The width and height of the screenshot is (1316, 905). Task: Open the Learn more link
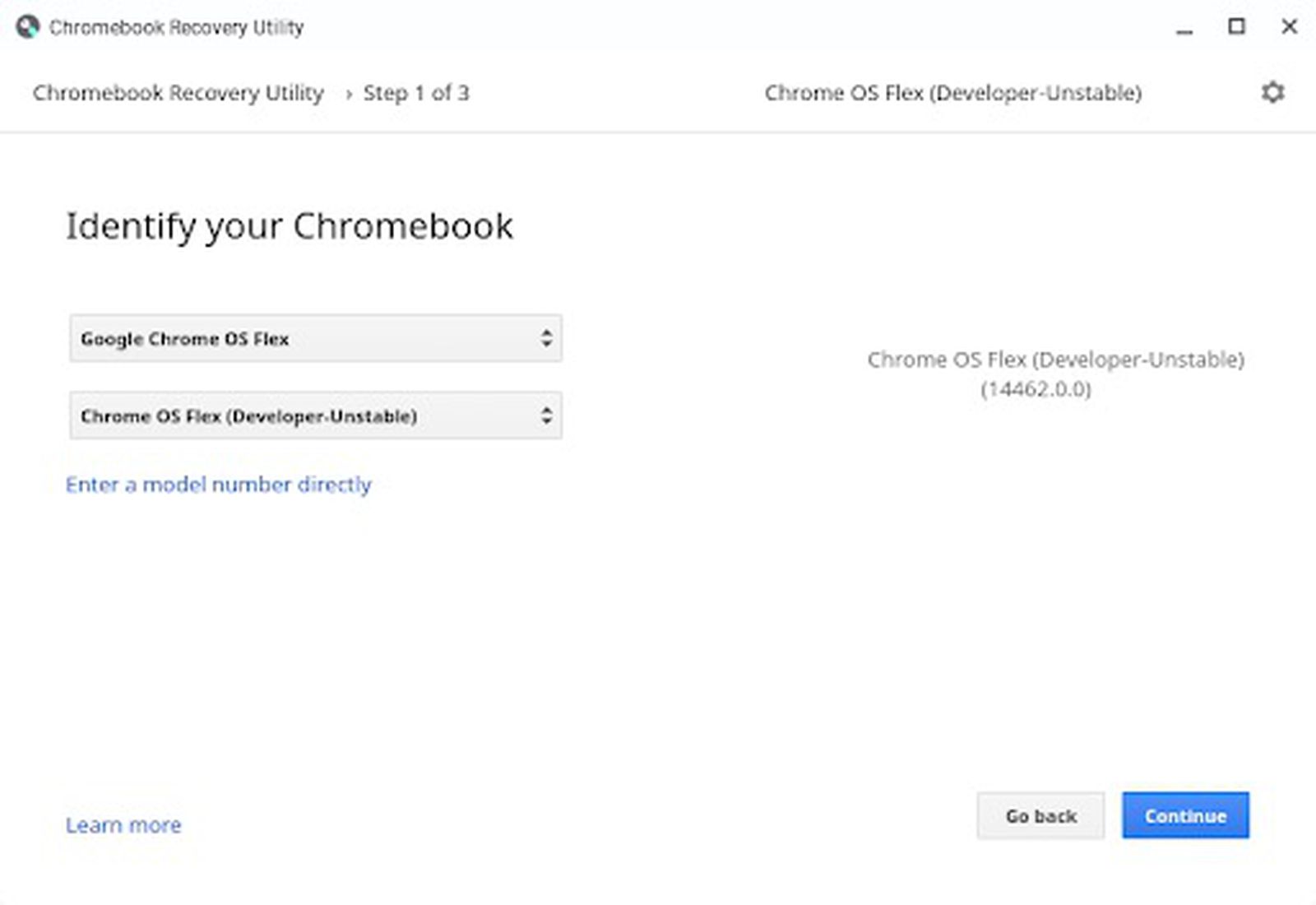pos(123,824)
